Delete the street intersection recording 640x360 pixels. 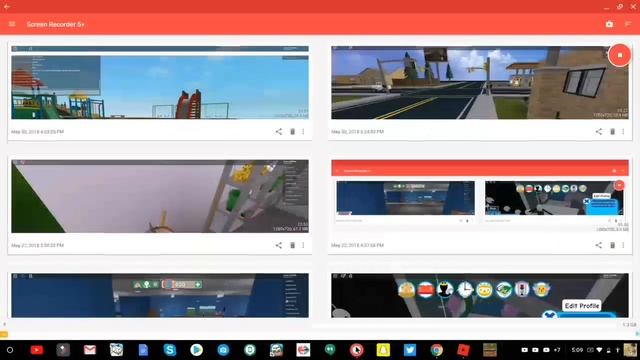[x=612, y=131]
